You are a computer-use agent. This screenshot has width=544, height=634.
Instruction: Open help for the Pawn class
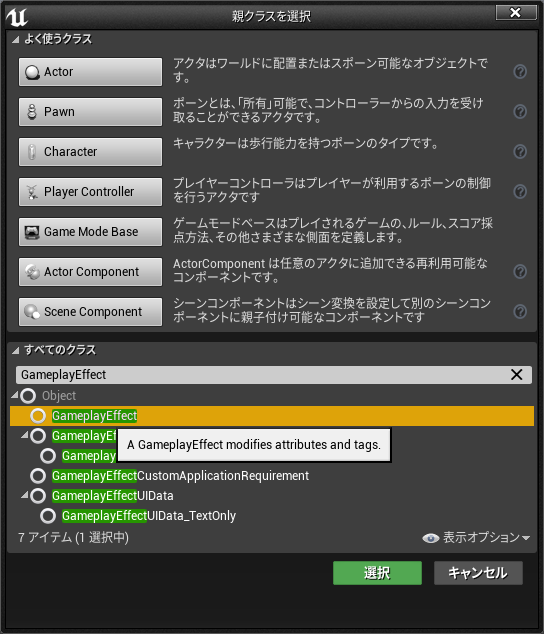pyautogui.click(x=520, y=111)
